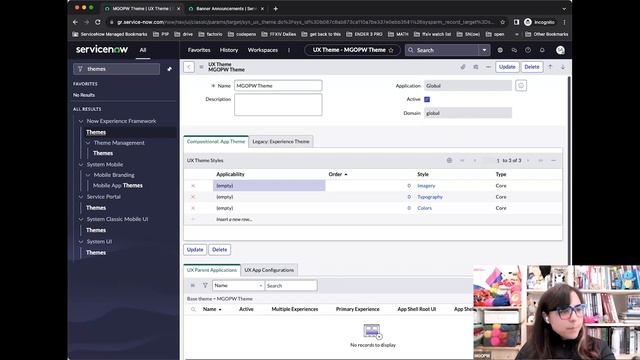Collapse System Classic Mobile UI group

pyautogui.click(x=81, y=219)
